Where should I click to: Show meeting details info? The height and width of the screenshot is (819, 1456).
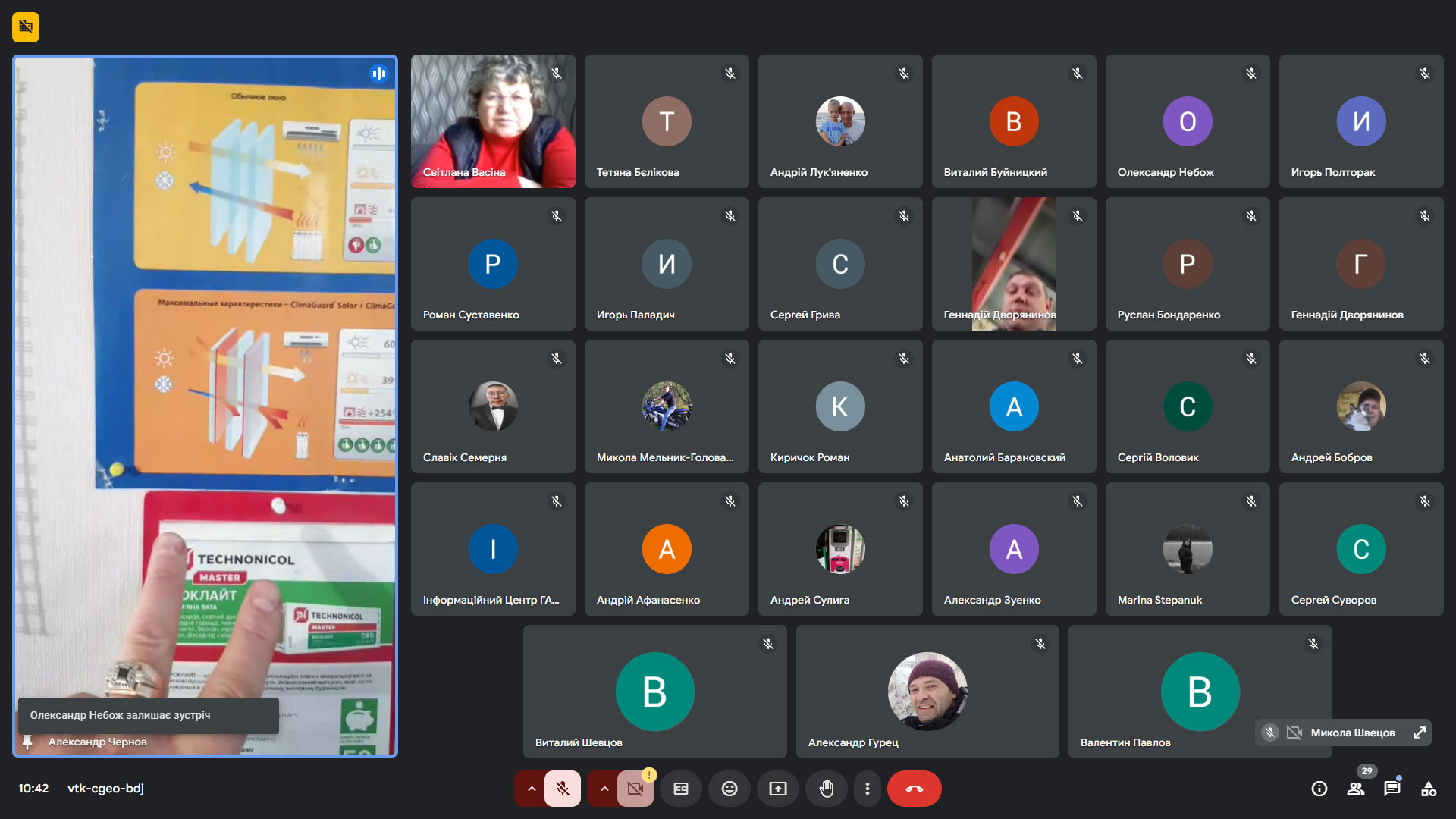1319,789
